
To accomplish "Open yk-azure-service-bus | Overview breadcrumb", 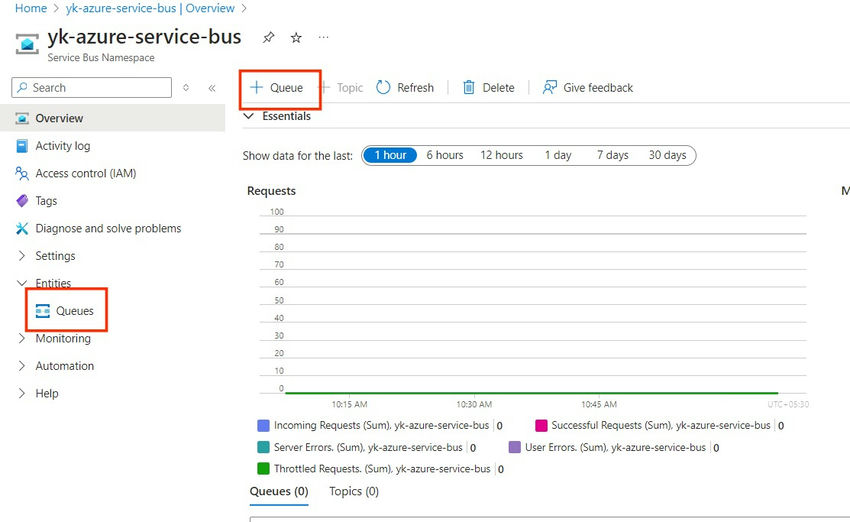I will 150,8.
